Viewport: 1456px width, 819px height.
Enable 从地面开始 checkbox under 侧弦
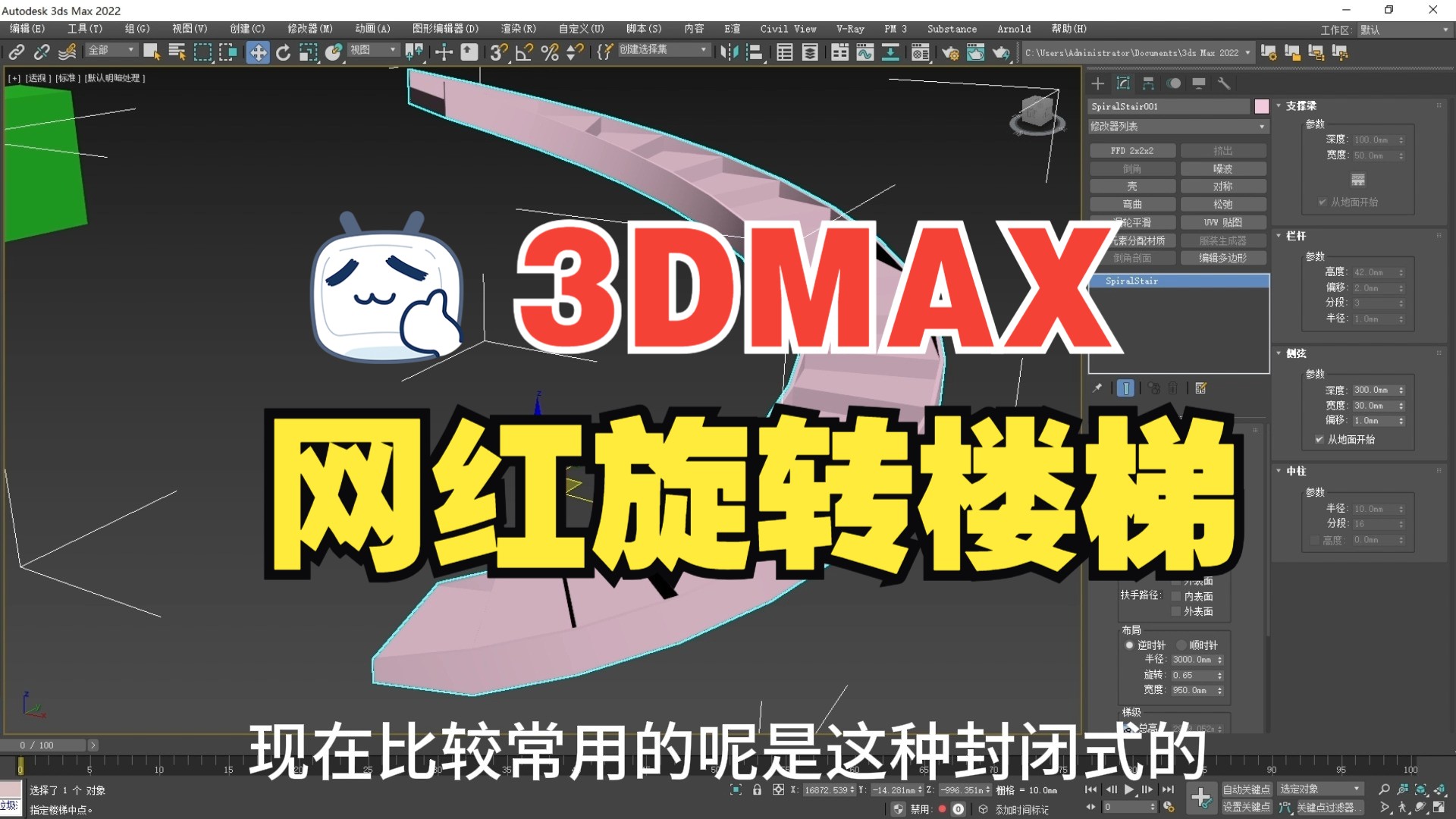click(1318, 439)
